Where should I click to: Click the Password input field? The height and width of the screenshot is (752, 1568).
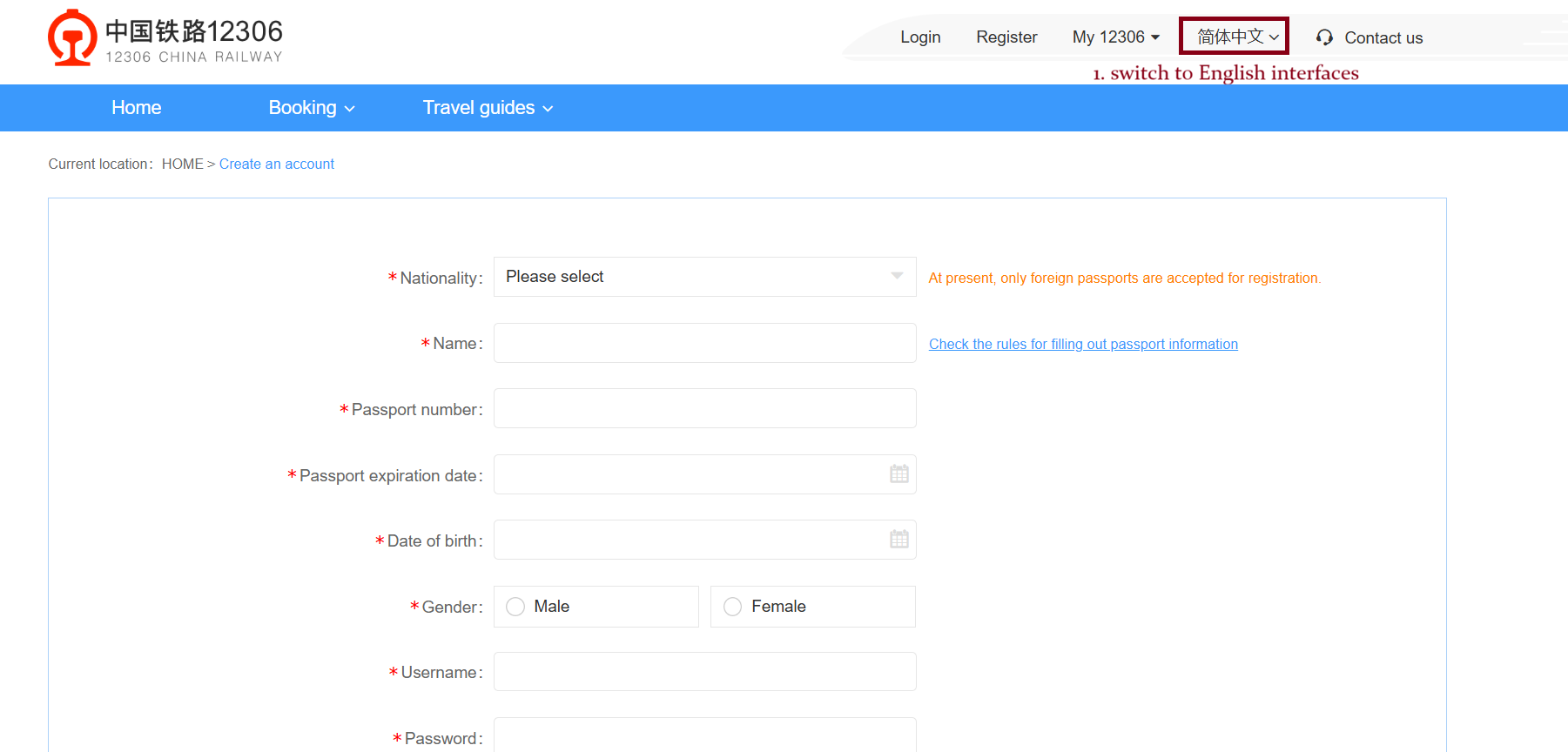tap(704, 736)
